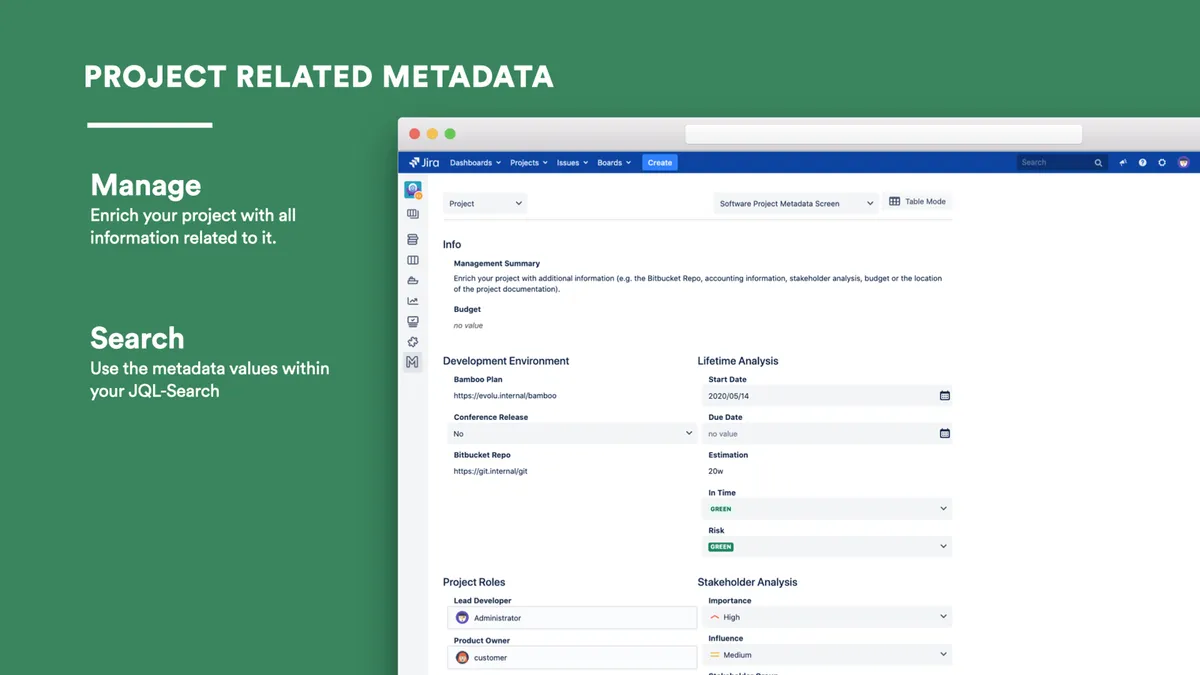The image size is (1200, 675).
Task: Open the user profile avatar in header
Action: coord(1184,162)
